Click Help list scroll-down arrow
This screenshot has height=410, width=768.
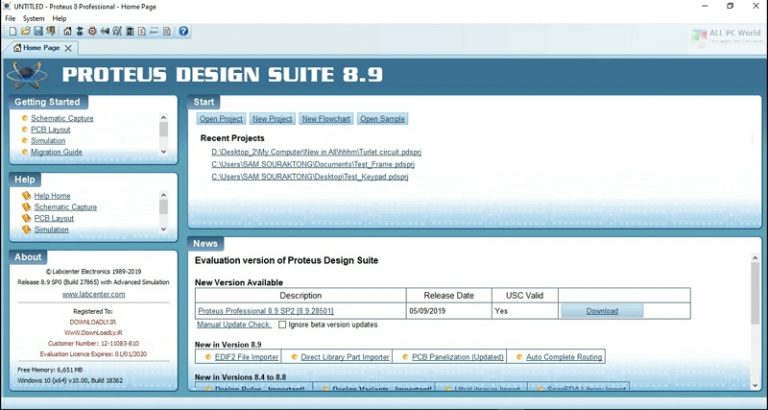(x=164, y=229)
